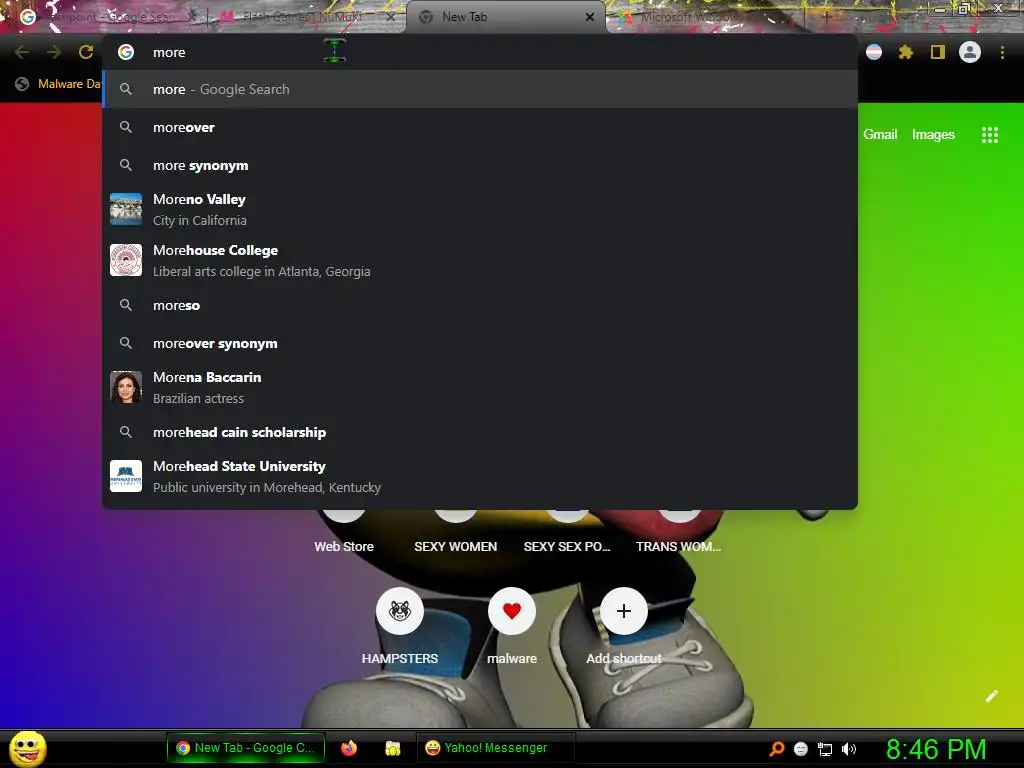The width and height of the screenshot is (1024, 768).
Task: Click the search magnifier in system tray
Action: (x=776, y=748)
